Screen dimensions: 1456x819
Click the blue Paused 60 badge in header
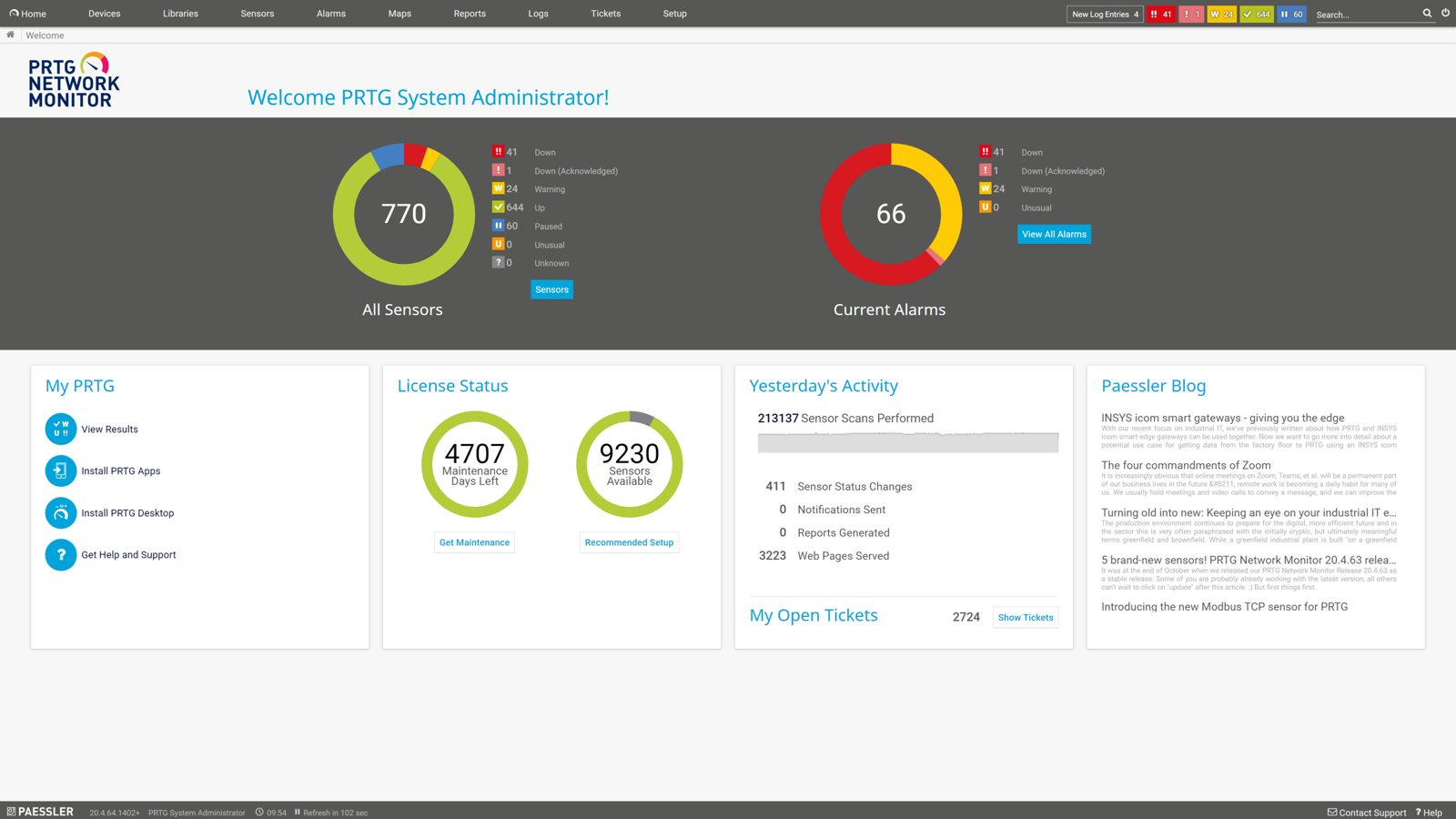coord(1291,15)
